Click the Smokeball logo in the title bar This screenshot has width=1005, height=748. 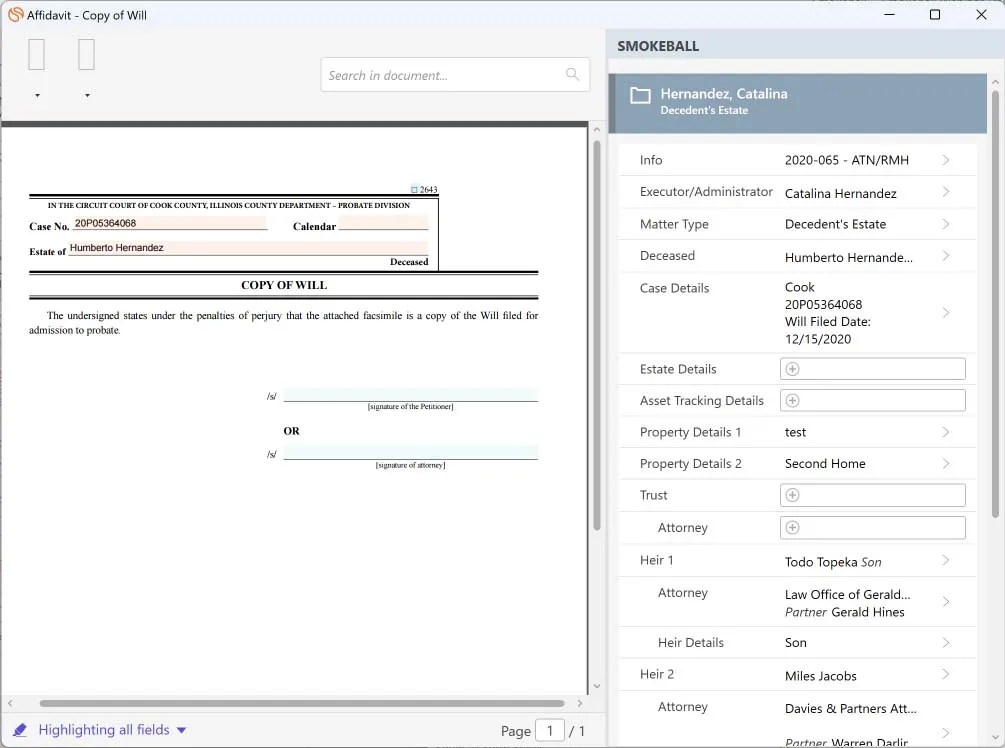pyautogui.click(x=15, y=14)
